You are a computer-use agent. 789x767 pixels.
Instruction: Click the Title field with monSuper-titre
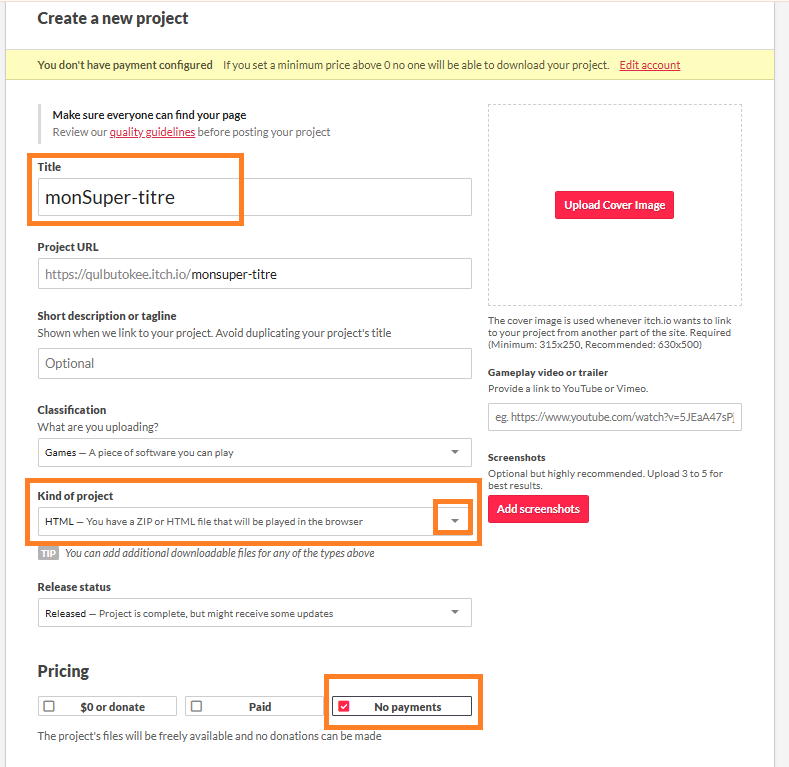pyautogui.click(x=254, y=197)
